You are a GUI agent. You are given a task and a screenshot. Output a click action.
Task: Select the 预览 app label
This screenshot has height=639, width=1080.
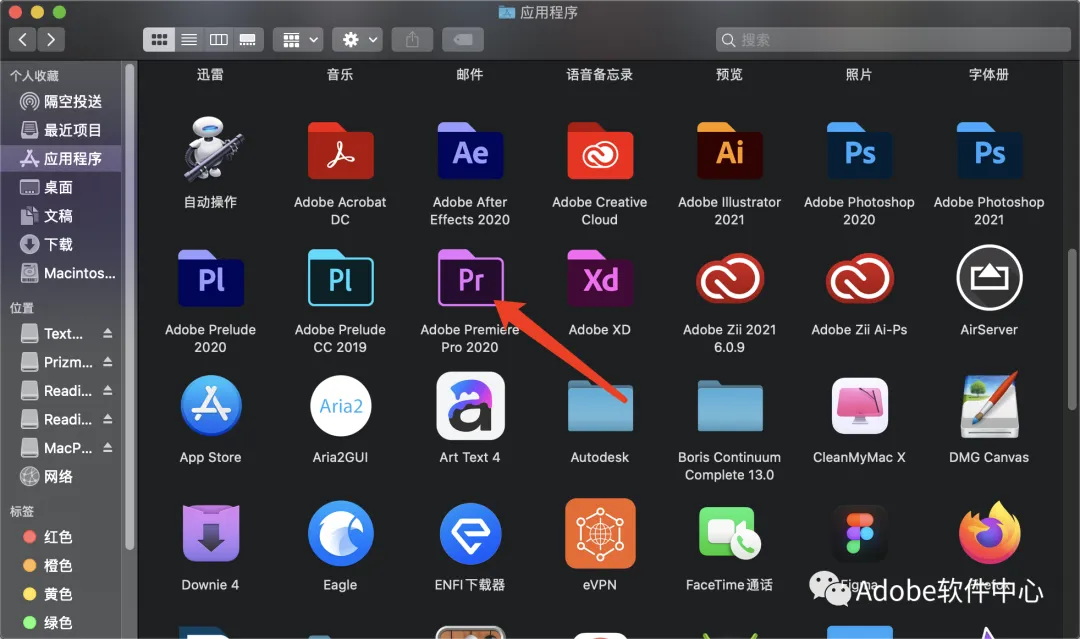pos(729,74)
